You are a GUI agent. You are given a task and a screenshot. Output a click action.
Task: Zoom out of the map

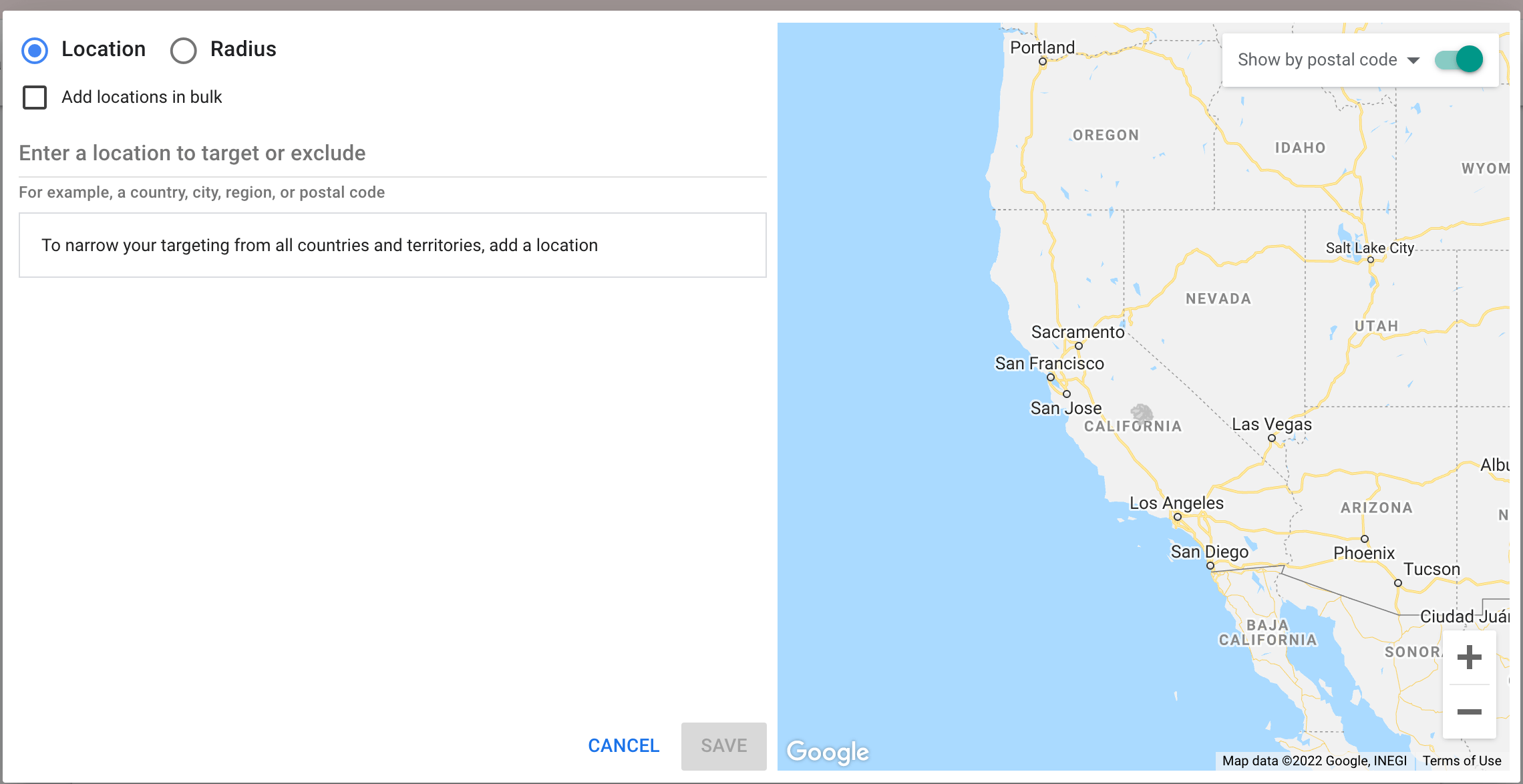[1469, 711]
